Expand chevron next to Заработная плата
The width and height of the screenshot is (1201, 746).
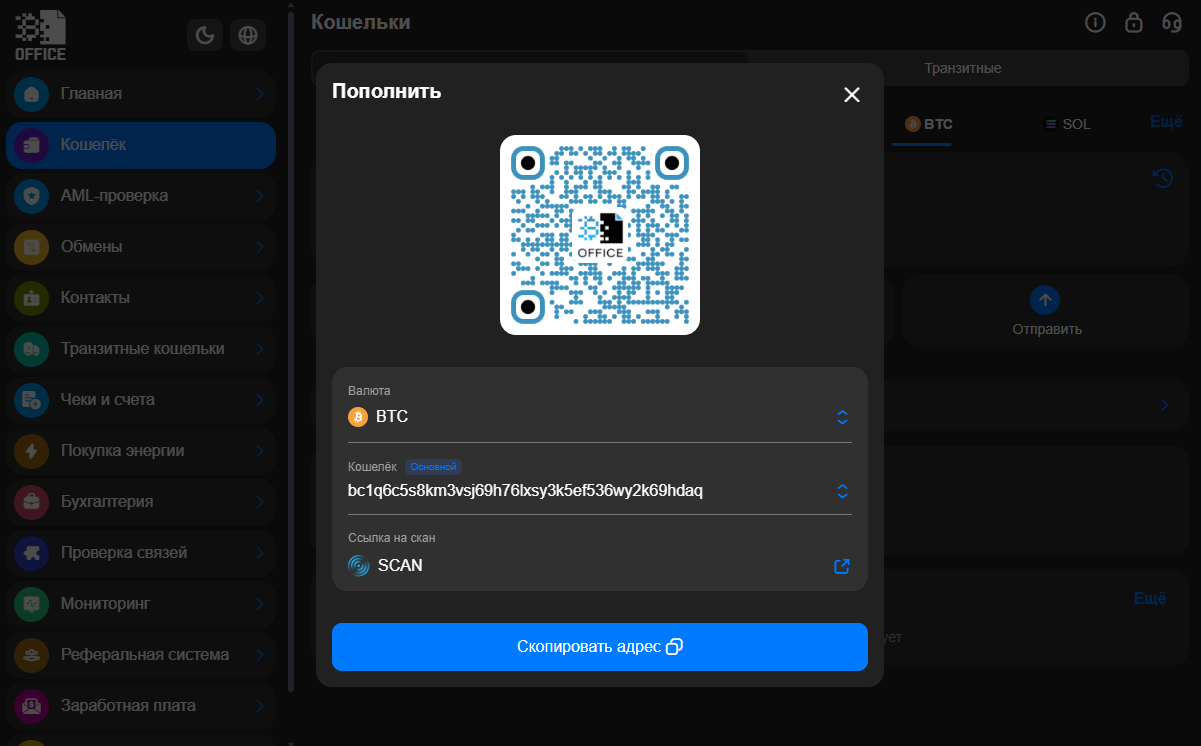tap(259, 706)
